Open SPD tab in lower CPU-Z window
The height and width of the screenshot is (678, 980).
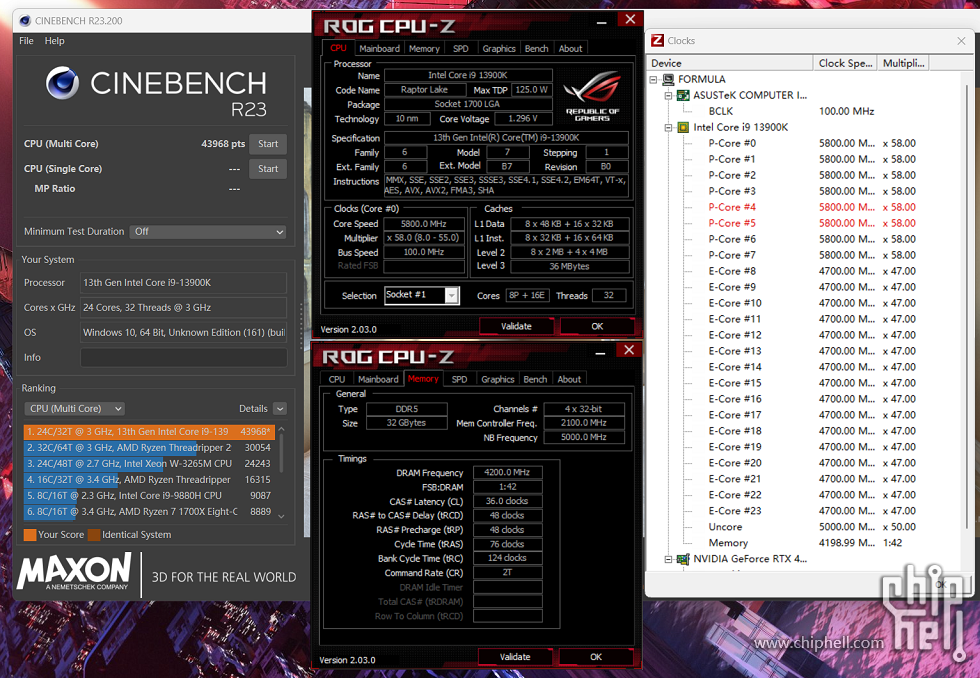point(459,379)
